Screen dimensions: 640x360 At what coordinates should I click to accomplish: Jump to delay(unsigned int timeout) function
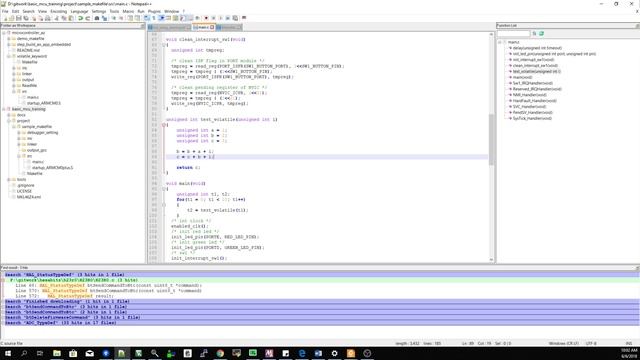(x=537, y=48)
